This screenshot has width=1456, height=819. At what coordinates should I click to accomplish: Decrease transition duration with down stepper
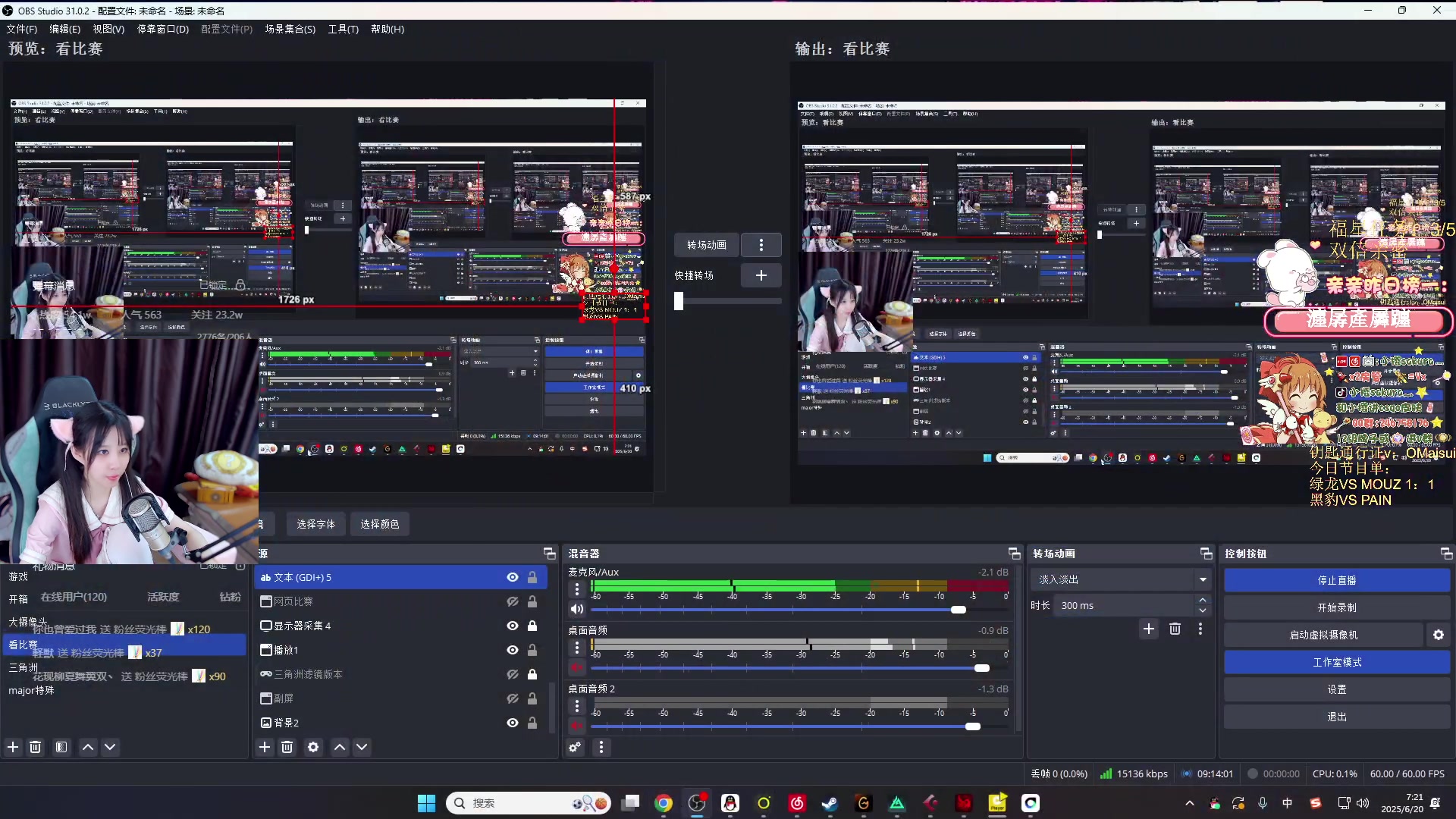coord(1203,610)
